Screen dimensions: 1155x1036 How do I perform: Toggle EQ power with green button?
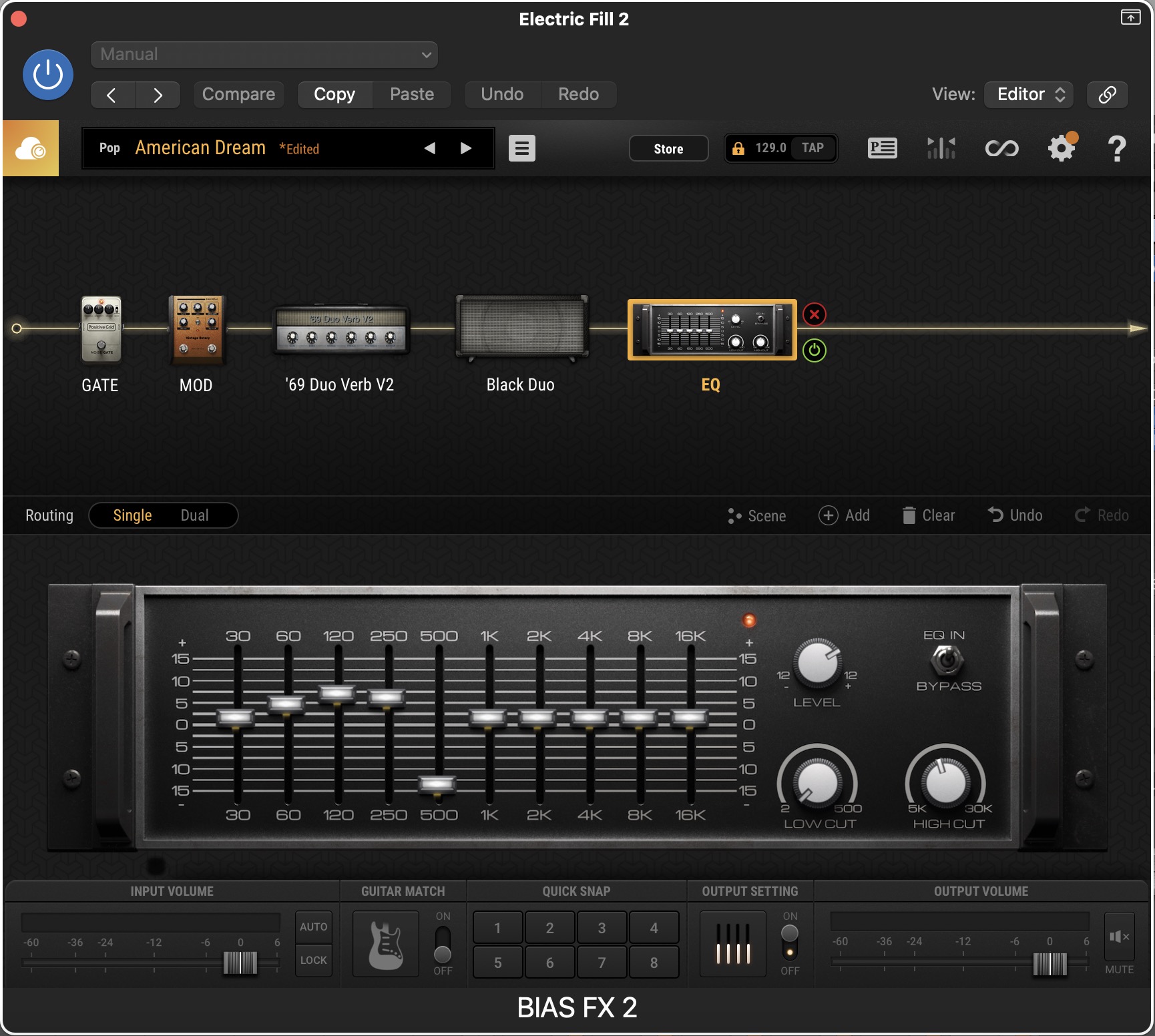[x=815, y=350]
